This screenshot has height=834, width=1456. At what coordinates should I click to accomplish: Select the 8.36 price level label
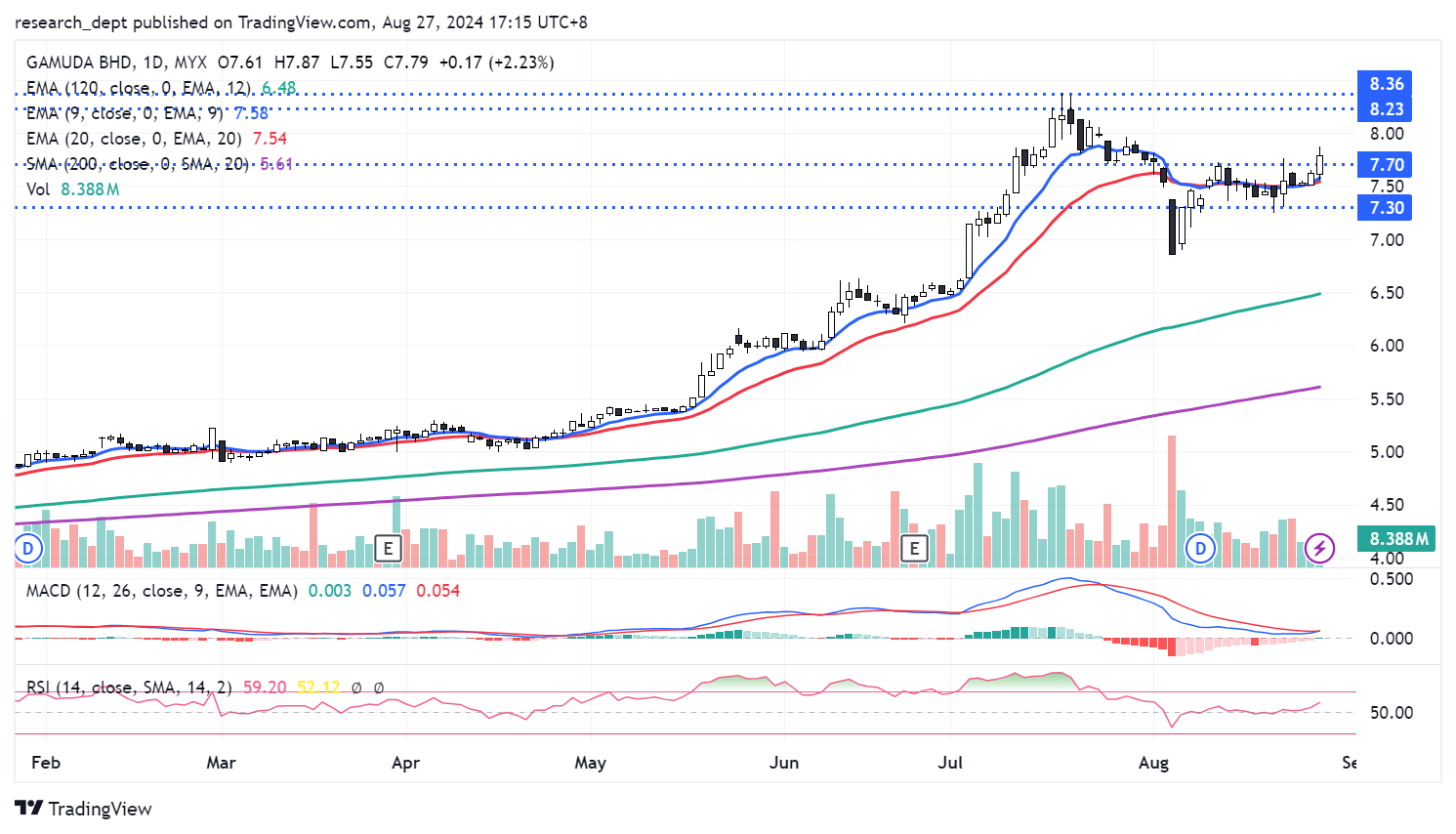tap(1386, 84)
